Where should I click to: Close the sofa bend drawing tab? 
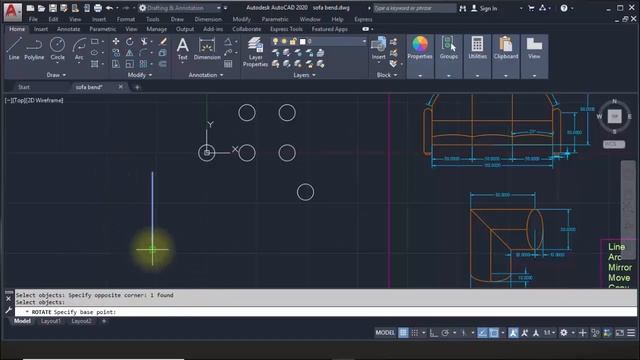click(x=120, y=87)
